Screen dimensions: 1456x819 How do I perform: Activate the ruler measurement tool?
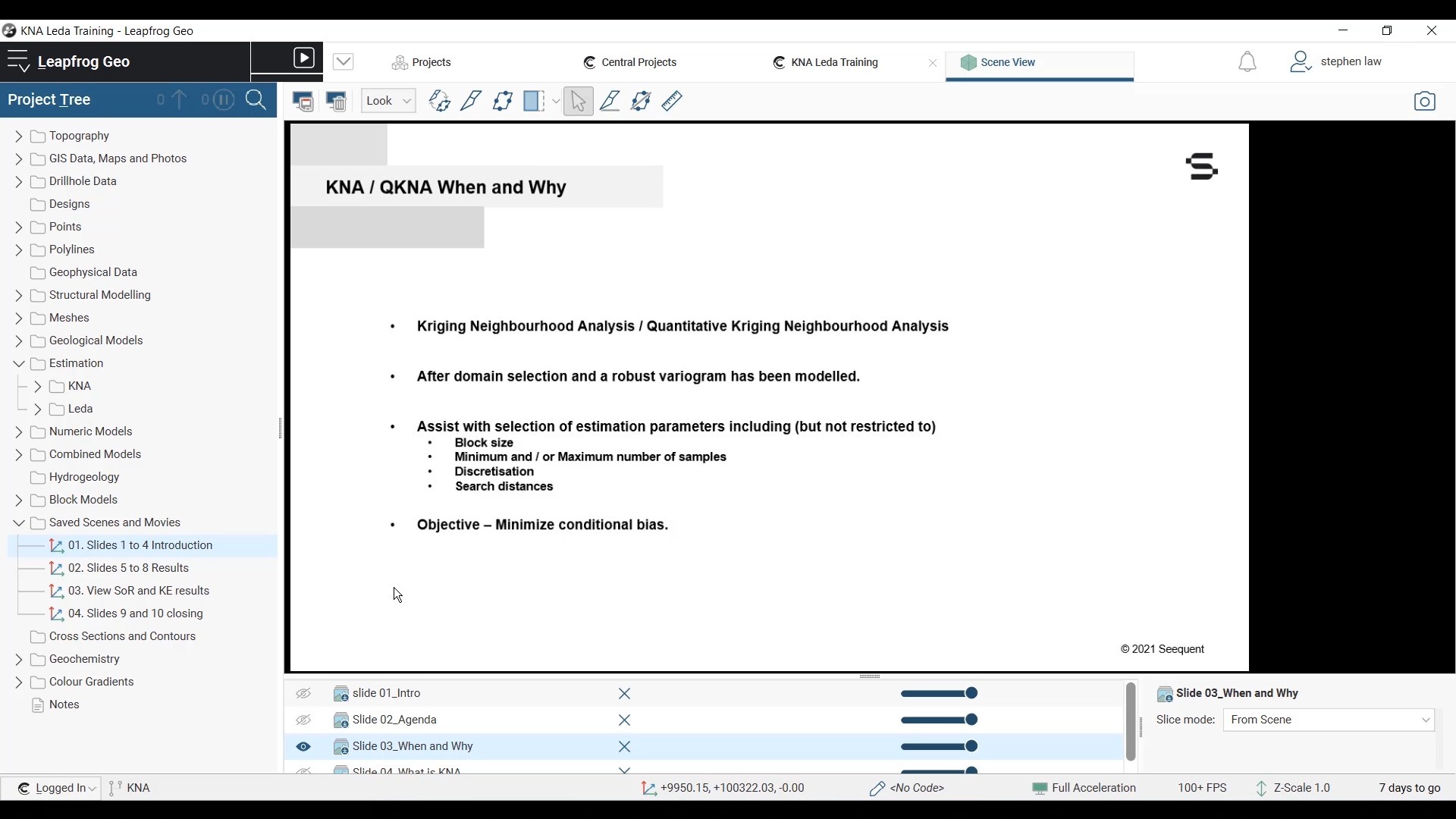(672, 101)
